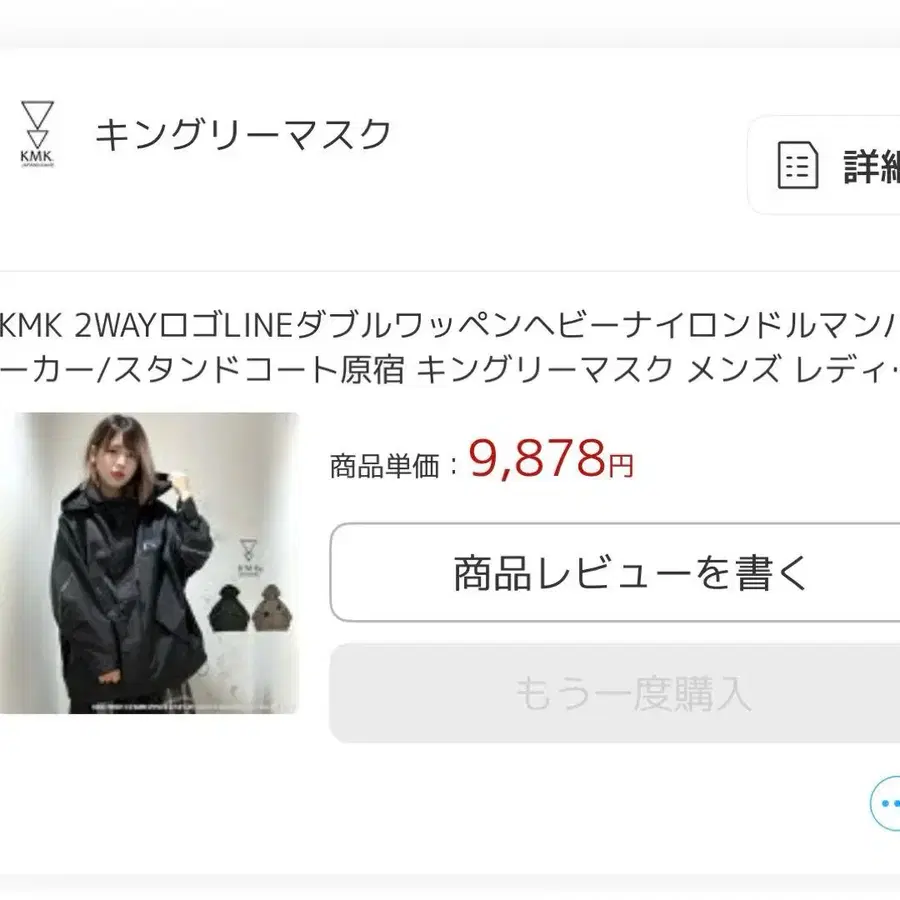Open the 詳細 details button
The height and width of the screenshot is (900, 900).
[x=824, y=165]
